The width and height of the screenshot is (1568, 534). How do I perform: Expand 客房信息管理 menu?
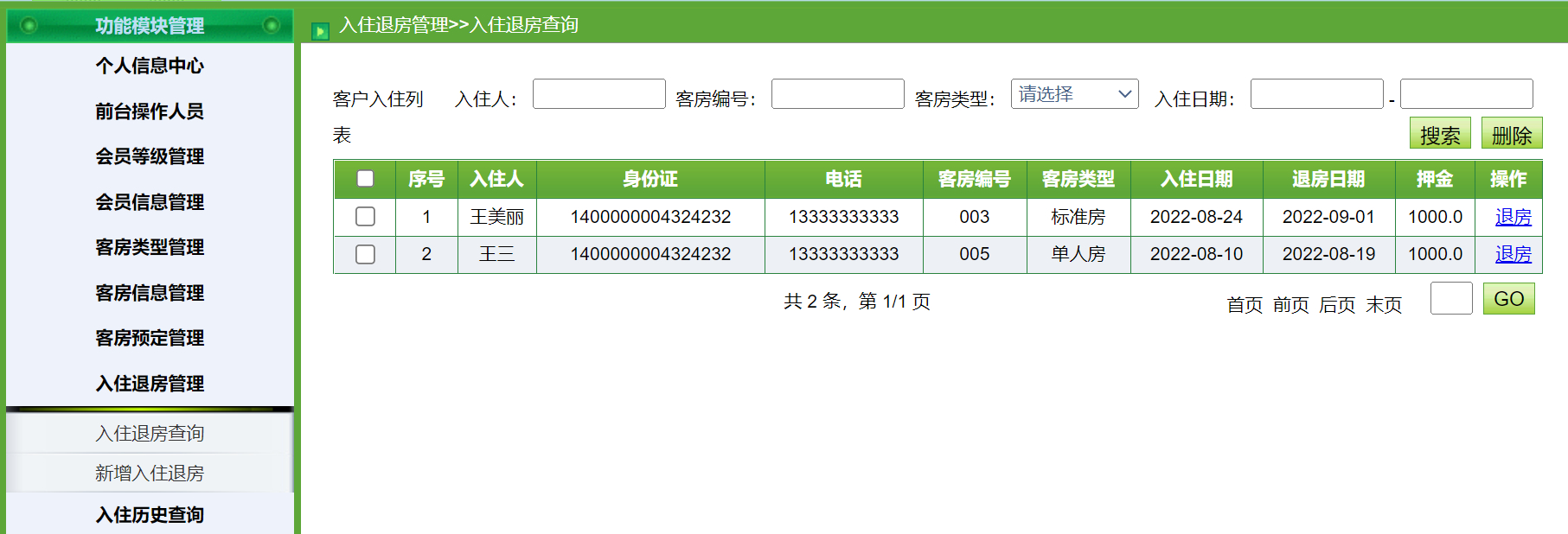pos(150,293)
